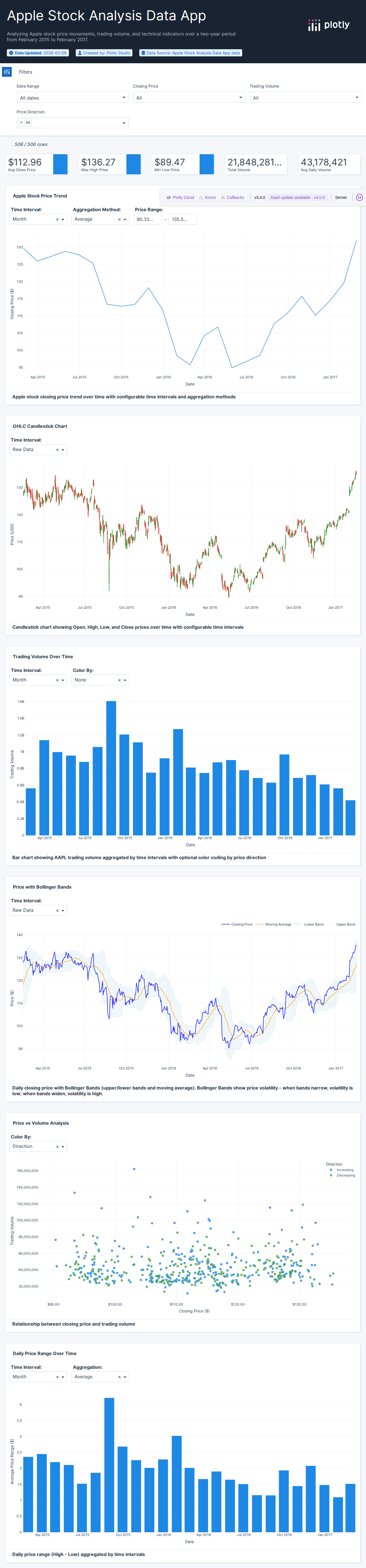Image resolution: width=366 pixels, height=1568 pixels.
Task: Open Price vs Volume Color By dropdown
Action: 38,1147
